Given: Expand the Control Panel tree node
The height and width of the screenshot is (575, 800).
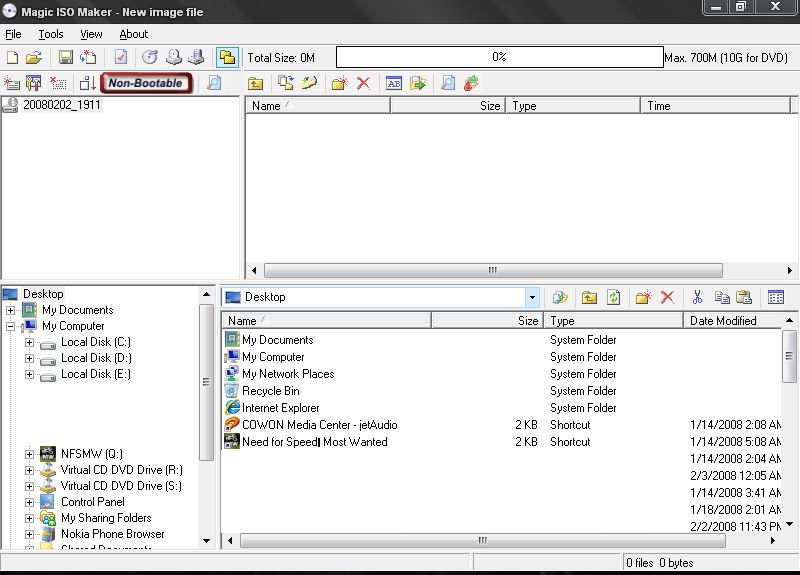Looking at the screenshot, I should pos(30,503).
